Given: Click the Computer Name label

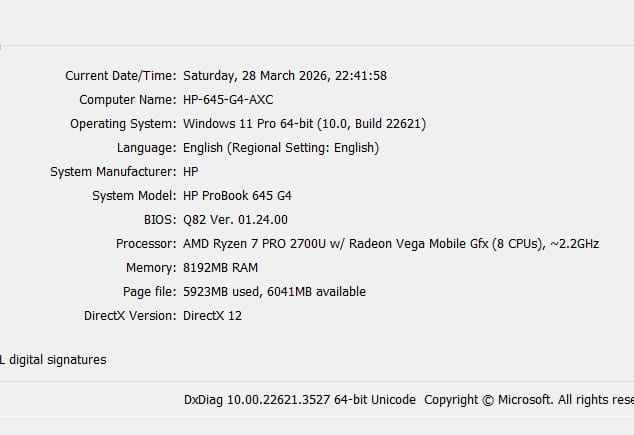Looking at the screenshot, I should (128, 100).
